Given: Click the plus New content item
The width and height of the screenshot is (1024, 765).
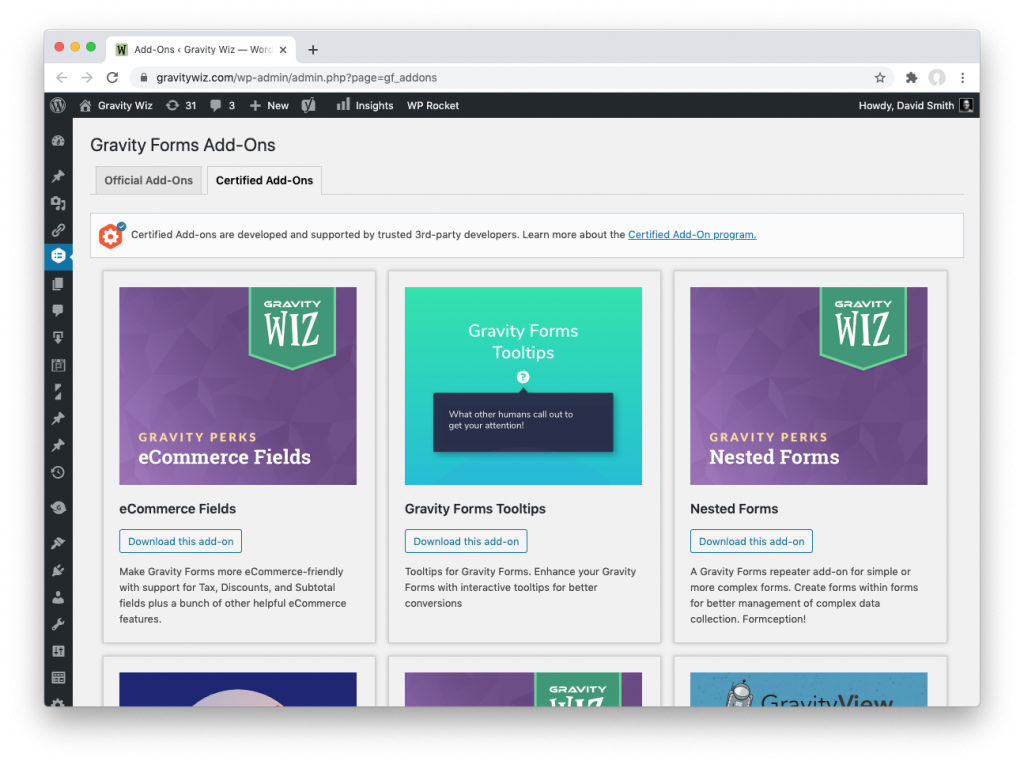Looking at the screenshot, I should pyautogui.click(x=269, y=105).
